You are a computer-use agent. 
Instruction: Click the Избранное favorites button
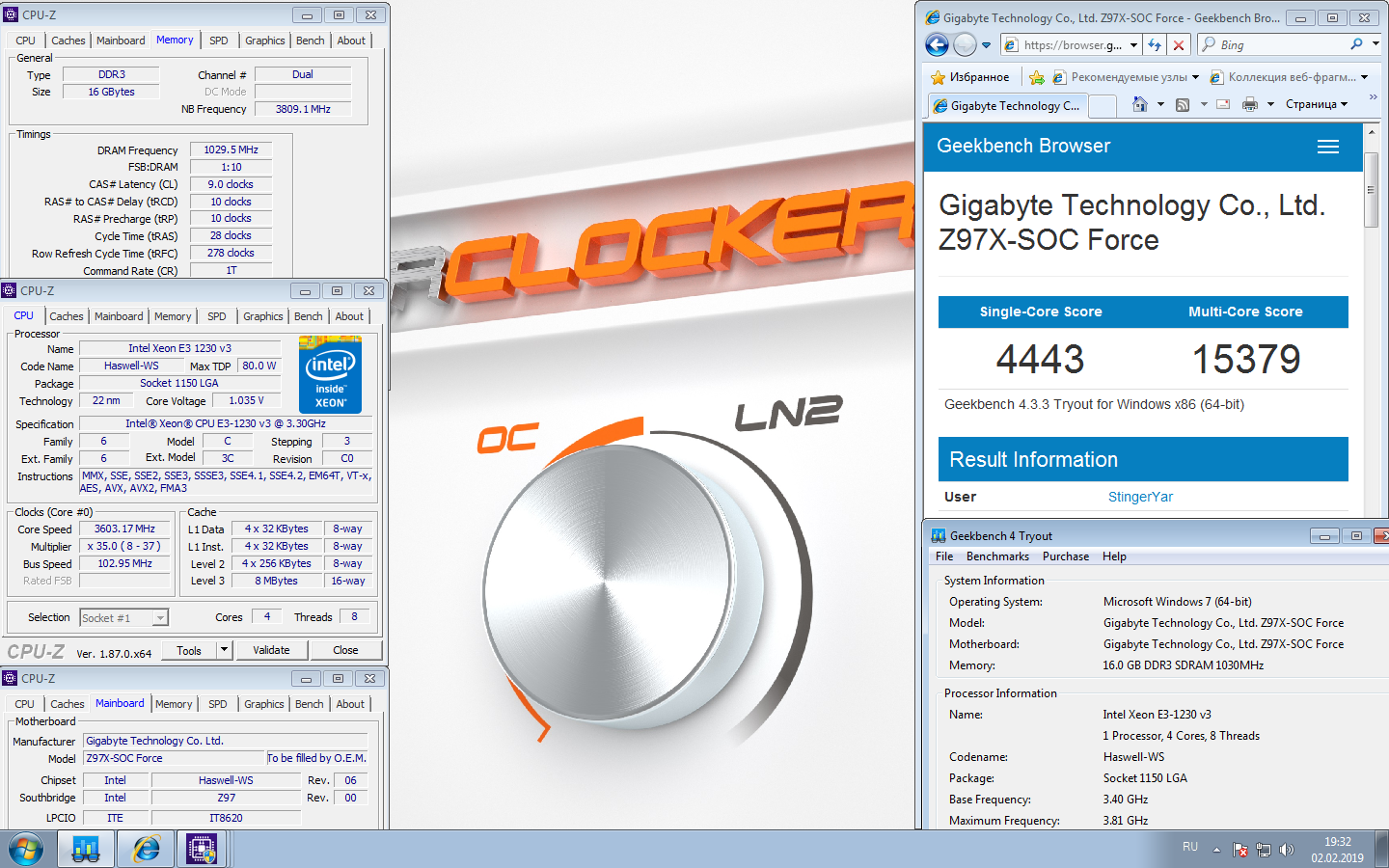pos(970,77)
